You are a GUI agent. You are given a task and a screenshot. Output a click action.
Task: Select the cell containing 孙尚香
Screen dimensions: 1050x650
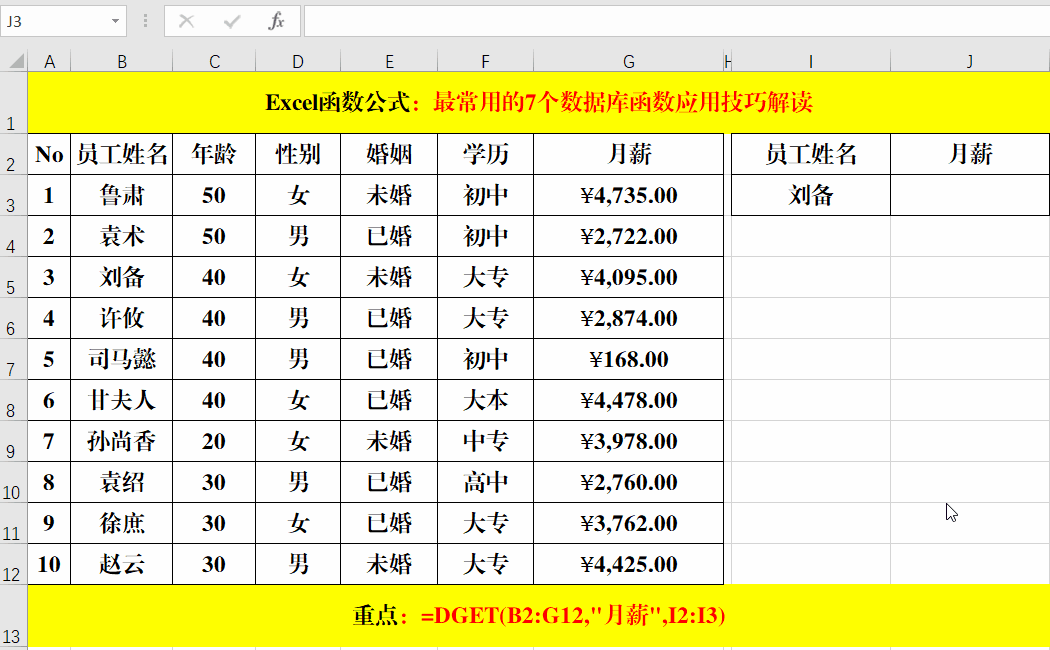[121, 441]
